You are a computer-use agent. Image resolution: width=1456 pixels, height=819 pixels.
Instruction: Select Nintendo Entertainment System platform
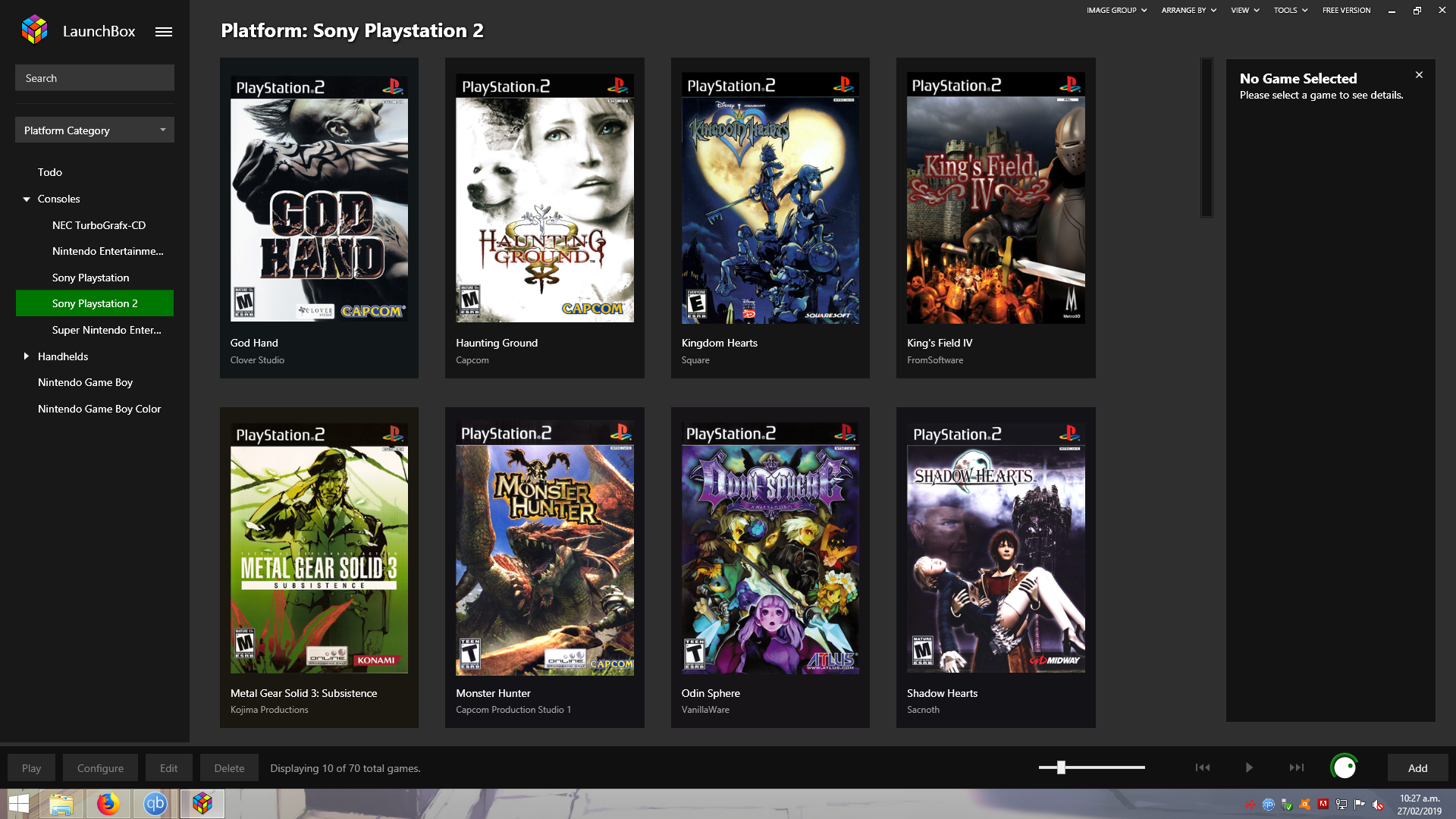point(108,252)
